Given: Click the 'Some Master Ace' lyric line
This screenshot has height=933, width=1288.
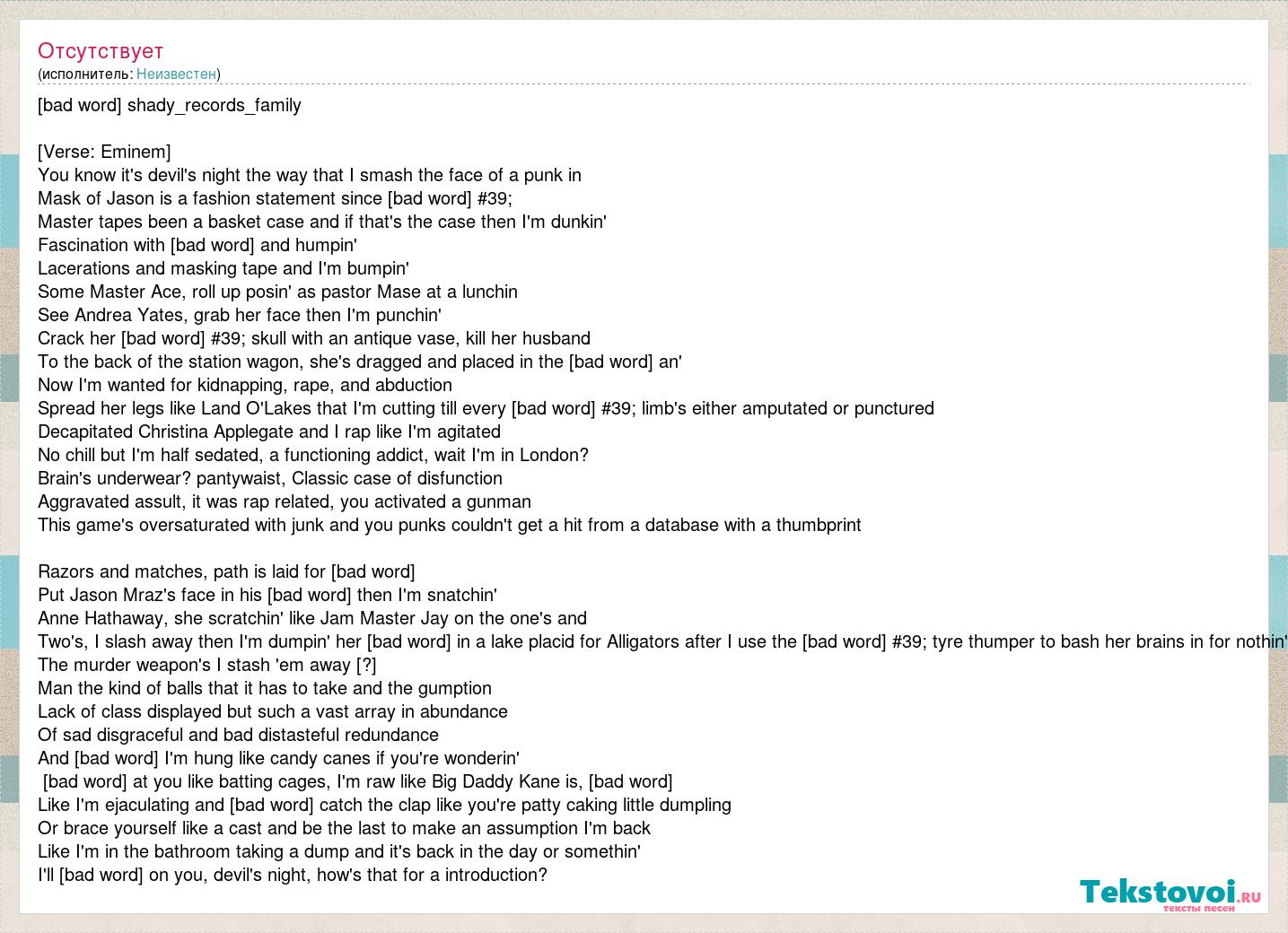Looking at the screenshot, I should (277, 292).
